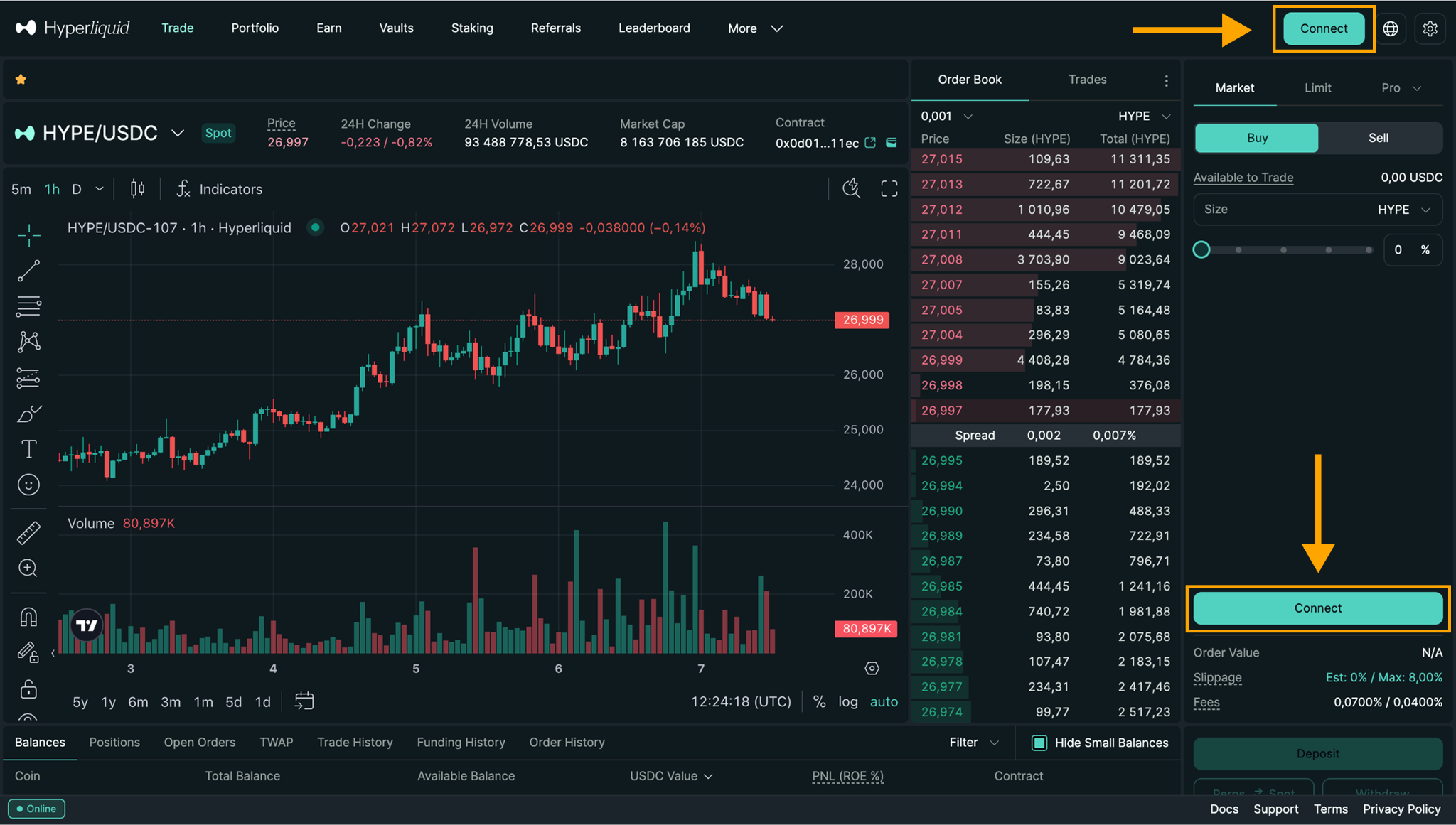
Task: Click the favorites star icon
Action: tap(21, 80)
